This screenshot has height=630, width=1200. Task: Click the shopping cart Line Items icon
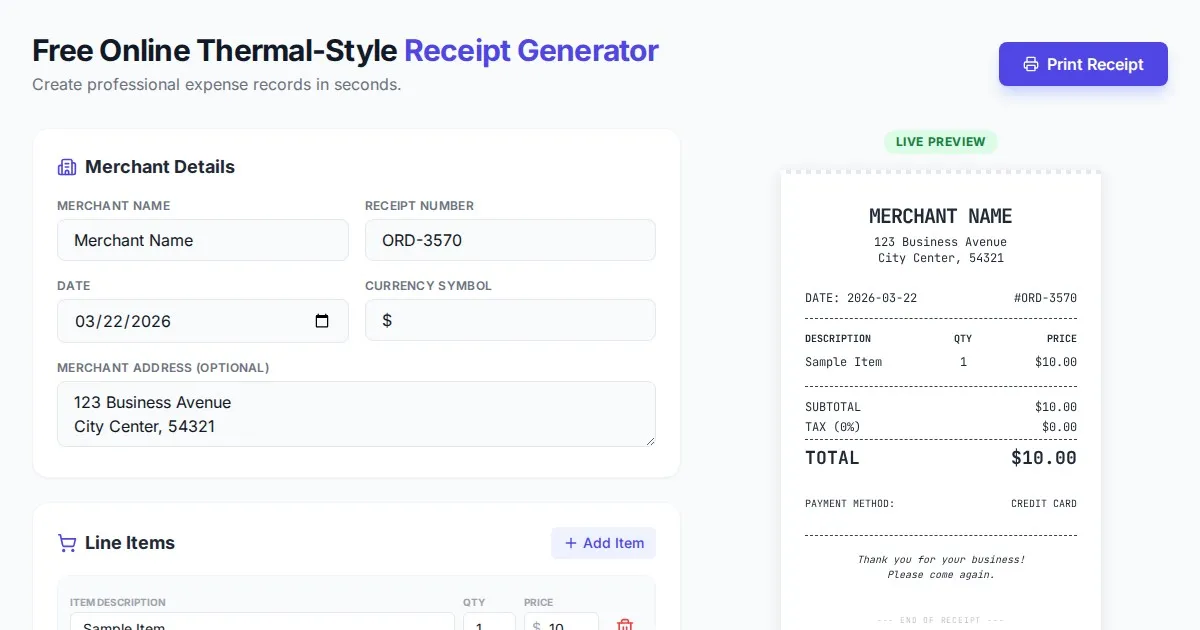(x=67, y=543)
